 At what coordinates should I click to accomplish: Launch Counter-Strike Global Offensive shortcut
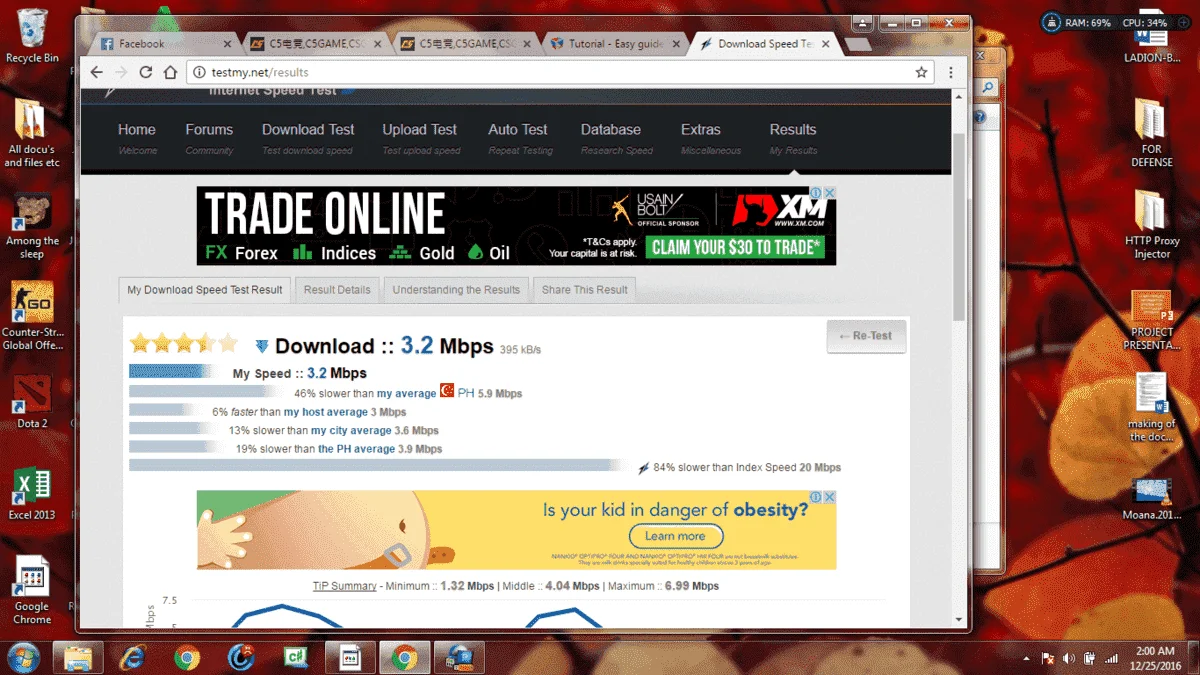pos(32,316)
